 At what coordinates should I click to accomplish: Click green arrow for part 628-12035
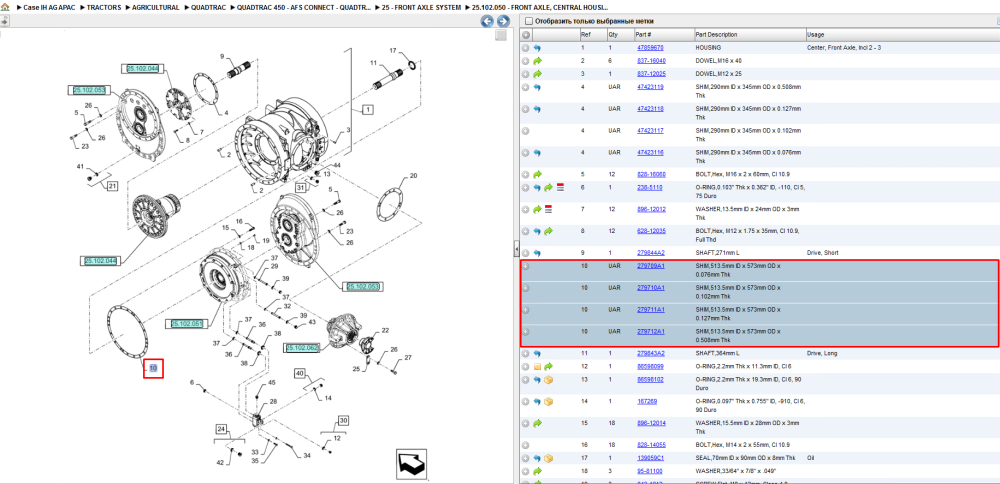[x=548, y=231]
